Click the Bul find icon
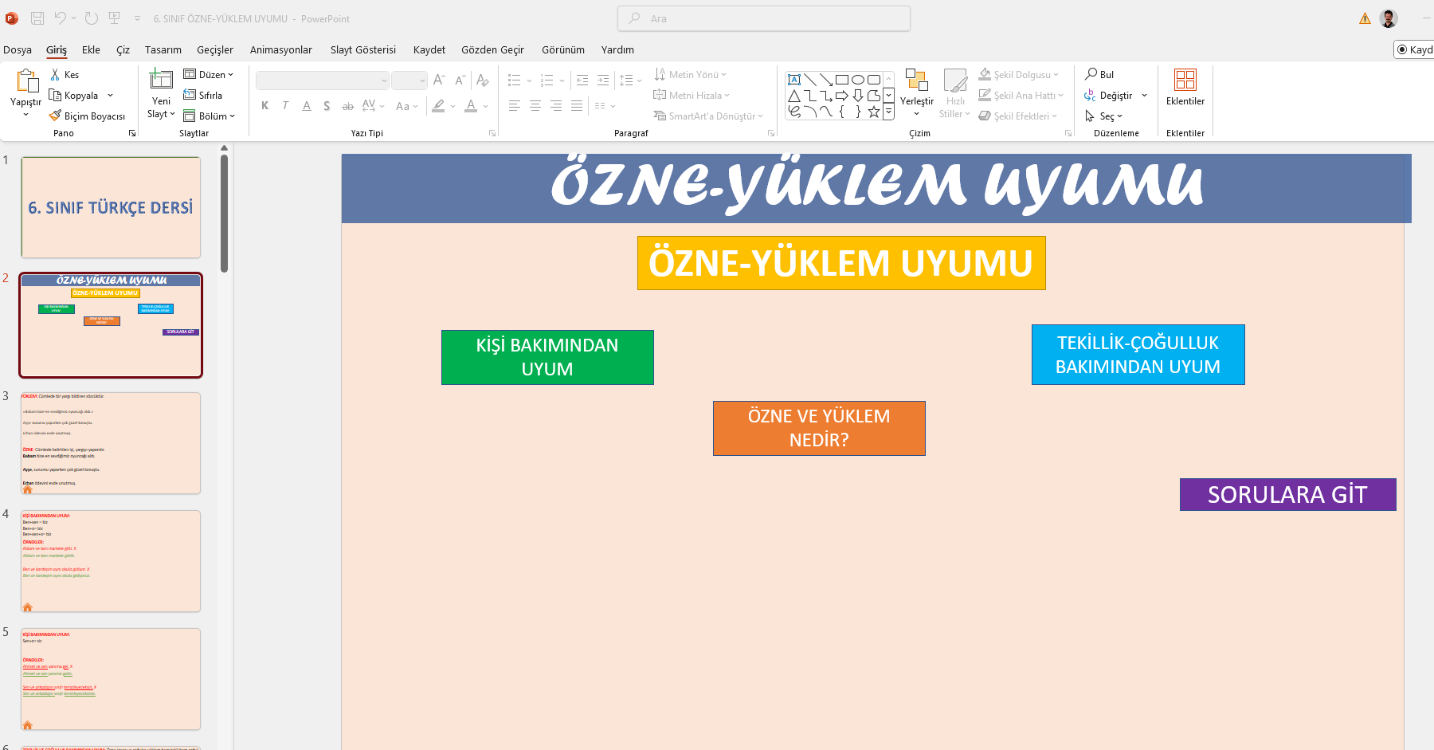The width and height of the screenshot is (1434, 750). coord(1091,75)
